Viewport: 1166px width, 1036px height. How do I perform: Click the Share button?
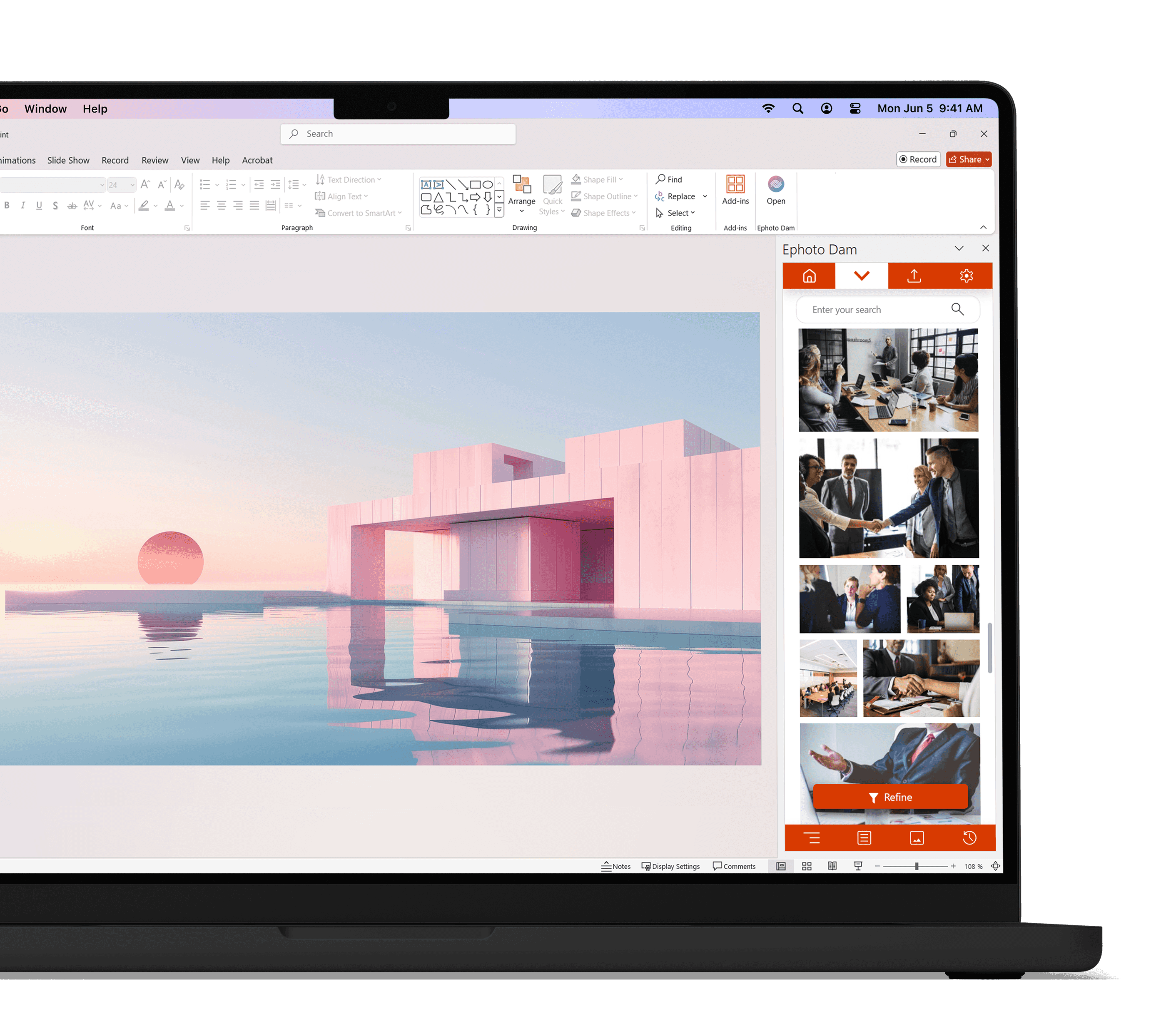[x=968, y=159]
